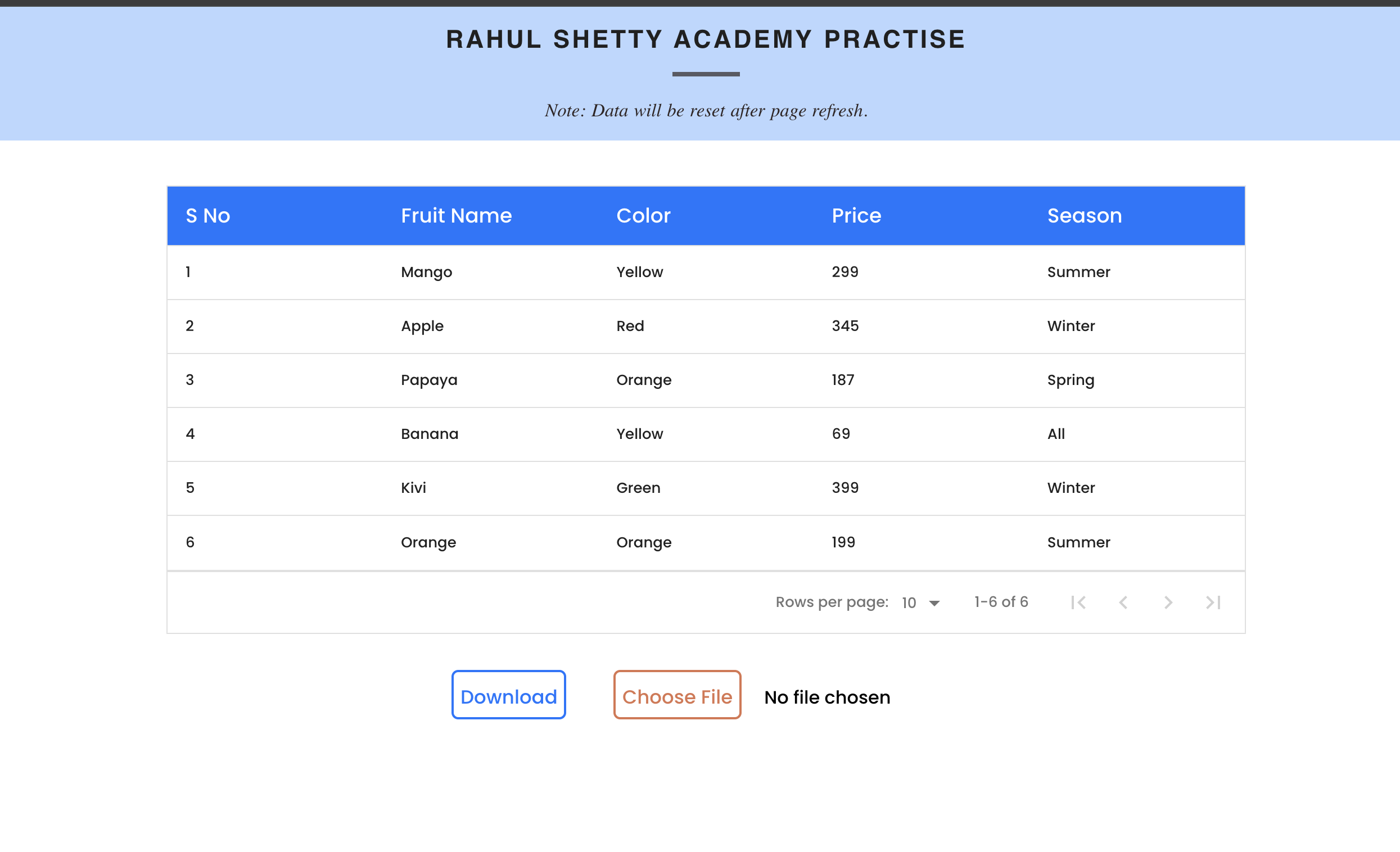This screenshot has width=1400, height=852.
Task: Go to first page of table
Action: click(x=1078, y=602)
